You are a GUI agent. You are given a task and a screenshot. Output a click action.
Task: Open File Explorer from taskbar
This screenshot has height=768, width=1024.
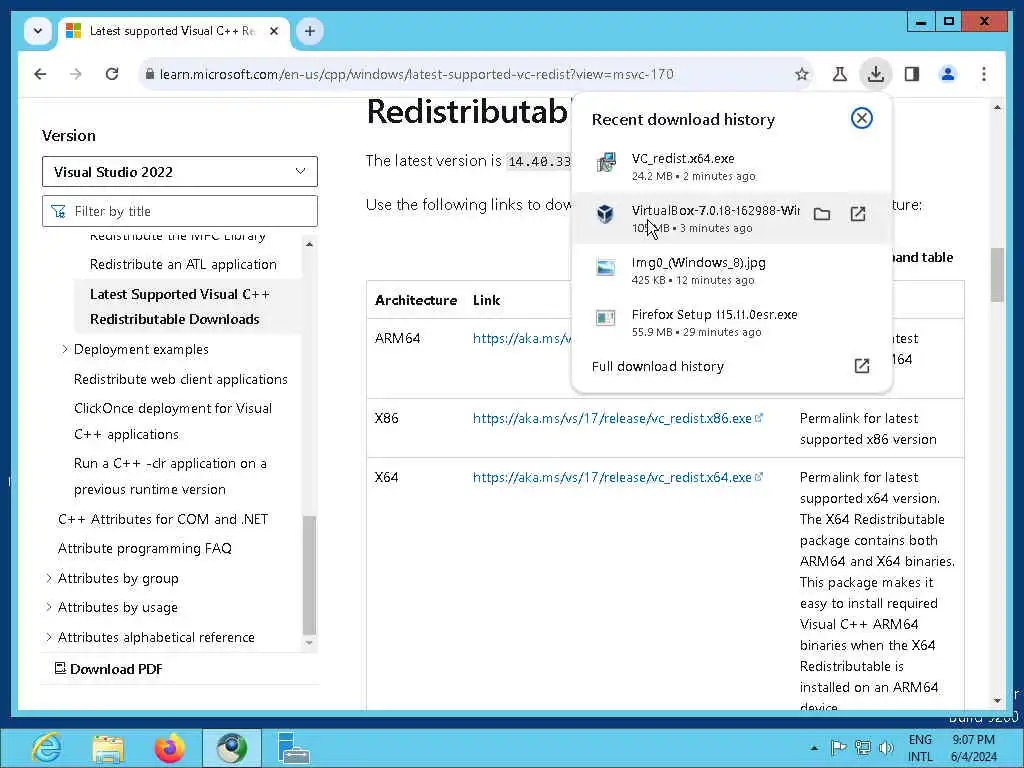pos(108,748)
